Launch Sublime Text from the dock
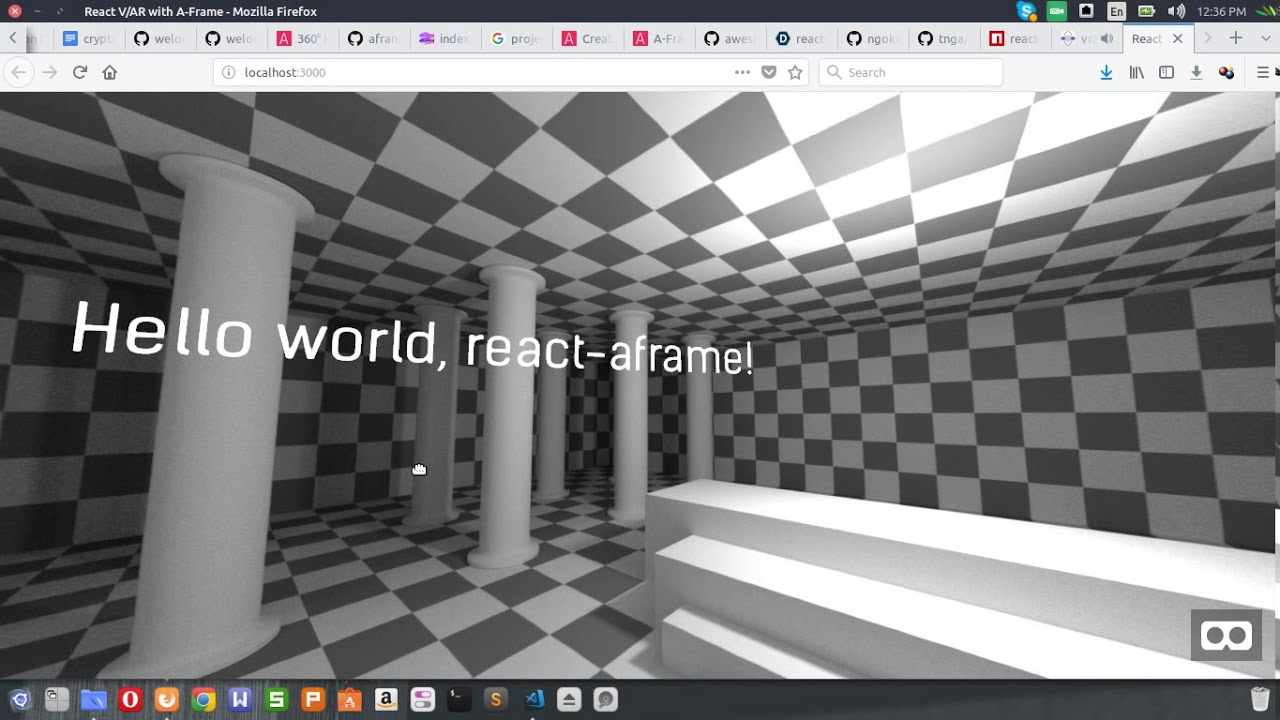This screenshot has width=1280, height=720. [495, 700]
